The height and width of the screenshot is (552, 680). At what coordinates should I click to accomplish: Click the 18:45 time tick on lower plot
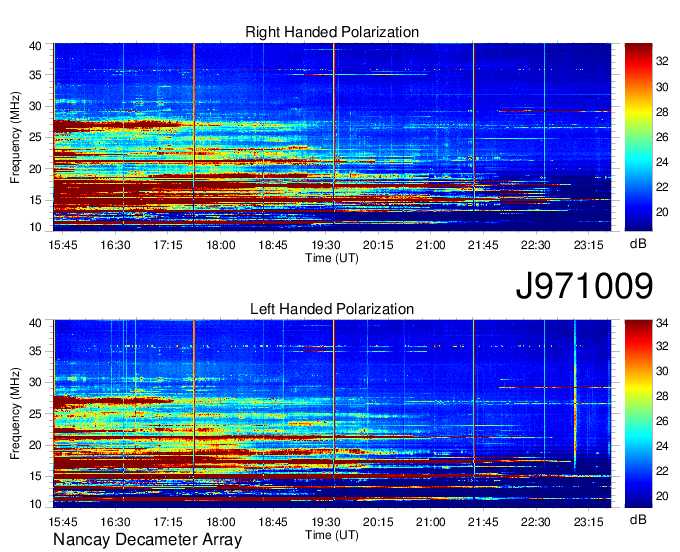[x=273, y=522]
